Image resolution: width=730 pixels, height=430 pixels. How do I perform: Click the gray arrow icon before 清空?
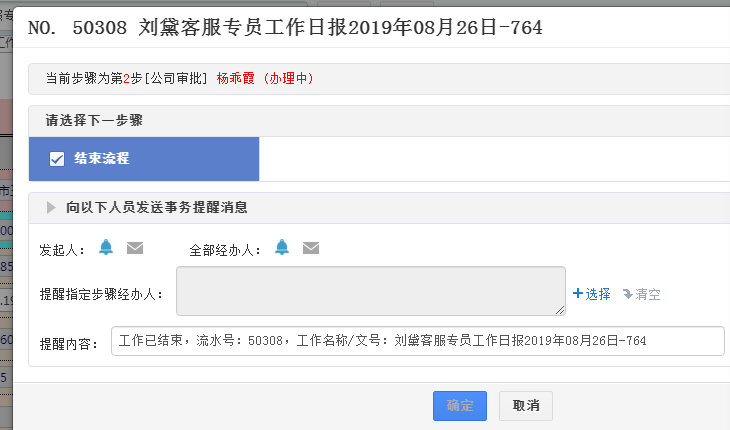point(628,294)
